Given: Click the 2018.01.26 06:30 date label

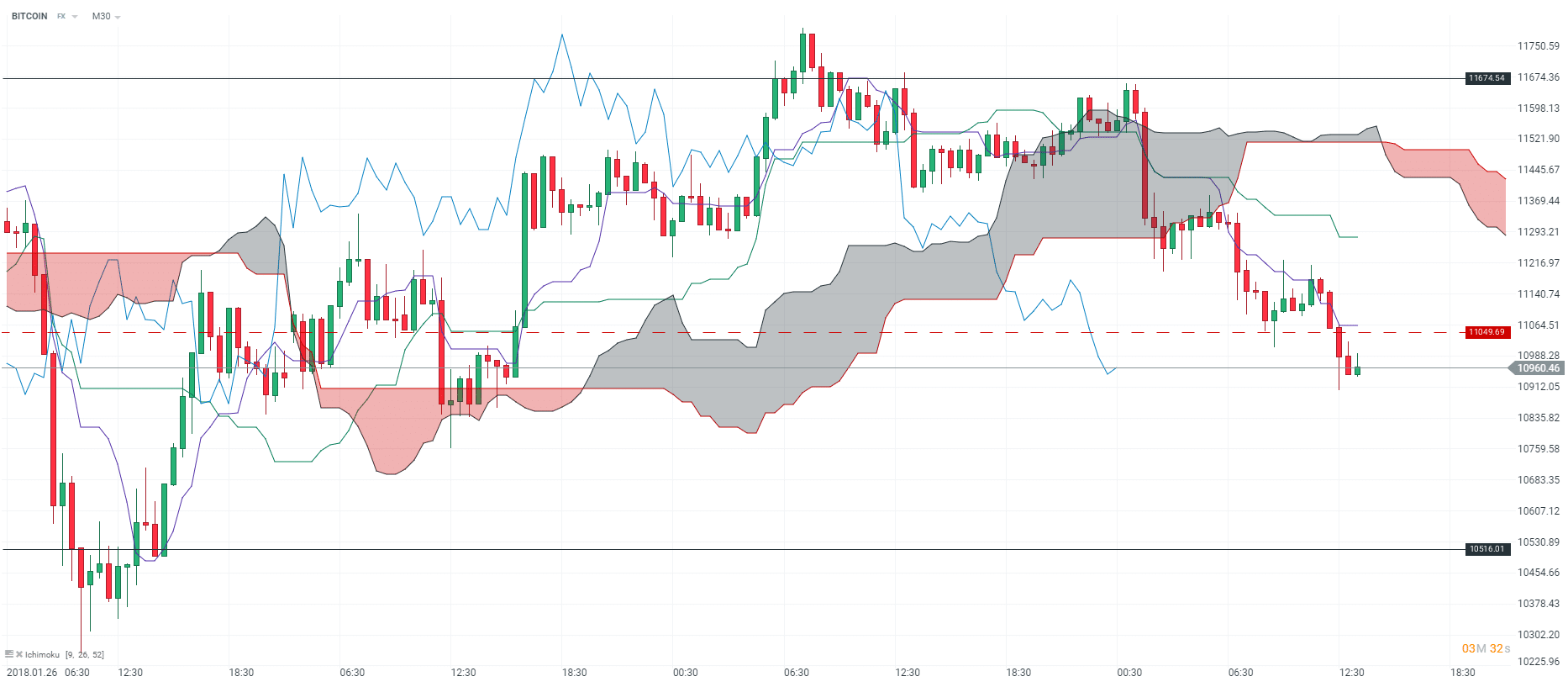Looking at the screenshot, I should (48, 673).
